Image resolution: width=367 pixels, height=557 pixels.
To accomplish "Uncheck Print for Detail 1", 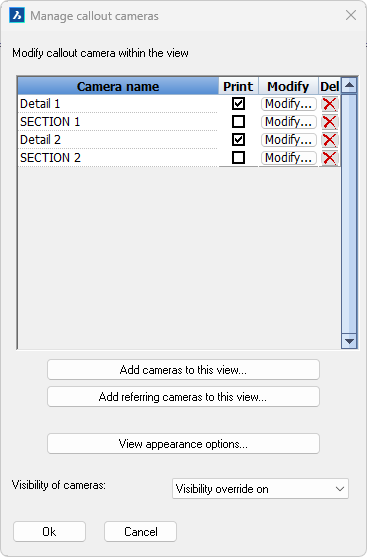I will (x=238, y=104).
